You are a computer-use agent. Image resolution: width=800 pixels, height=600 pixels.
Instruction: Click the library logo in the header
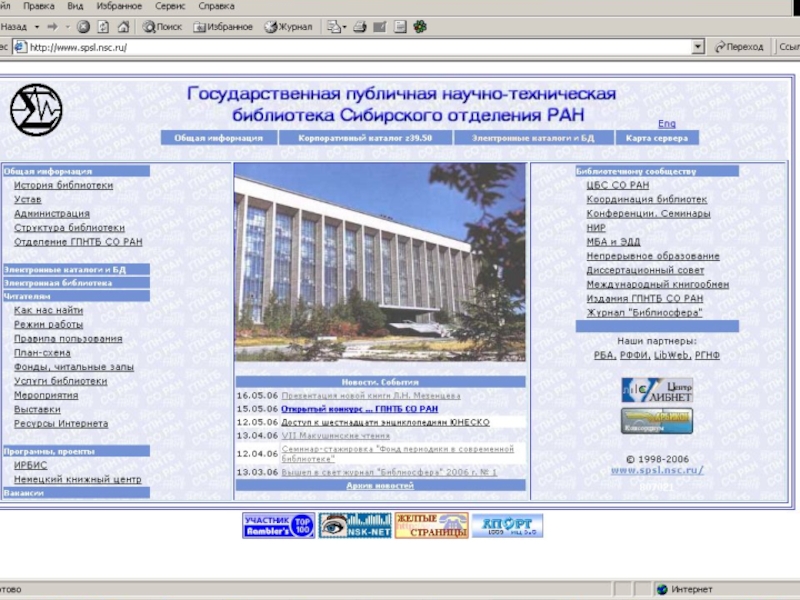(x=36, y=109)
